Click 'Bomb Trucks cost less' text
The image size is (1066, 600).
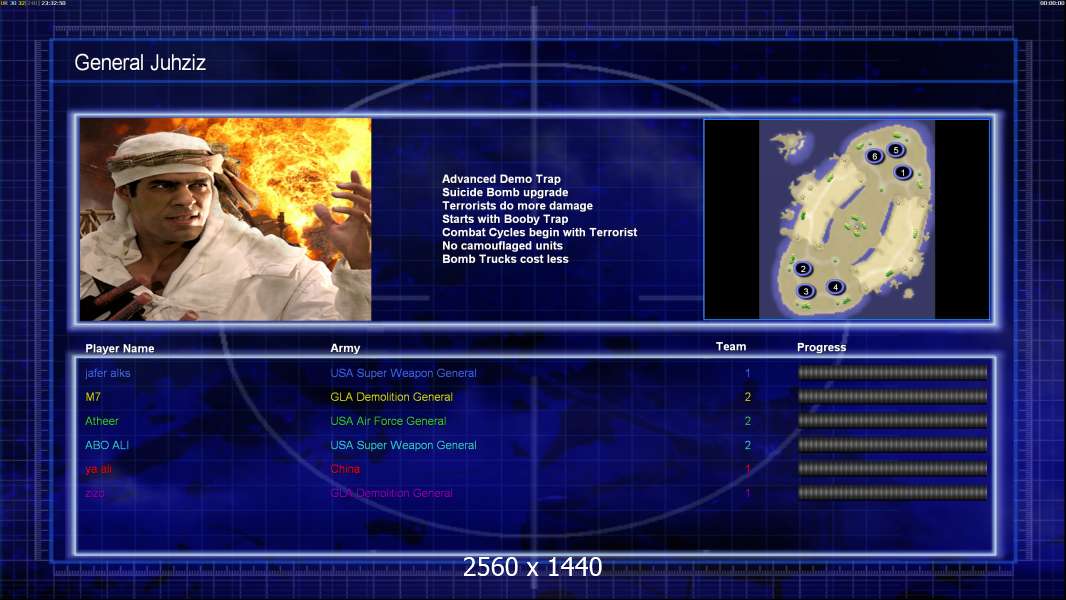[x=505, y=259]
